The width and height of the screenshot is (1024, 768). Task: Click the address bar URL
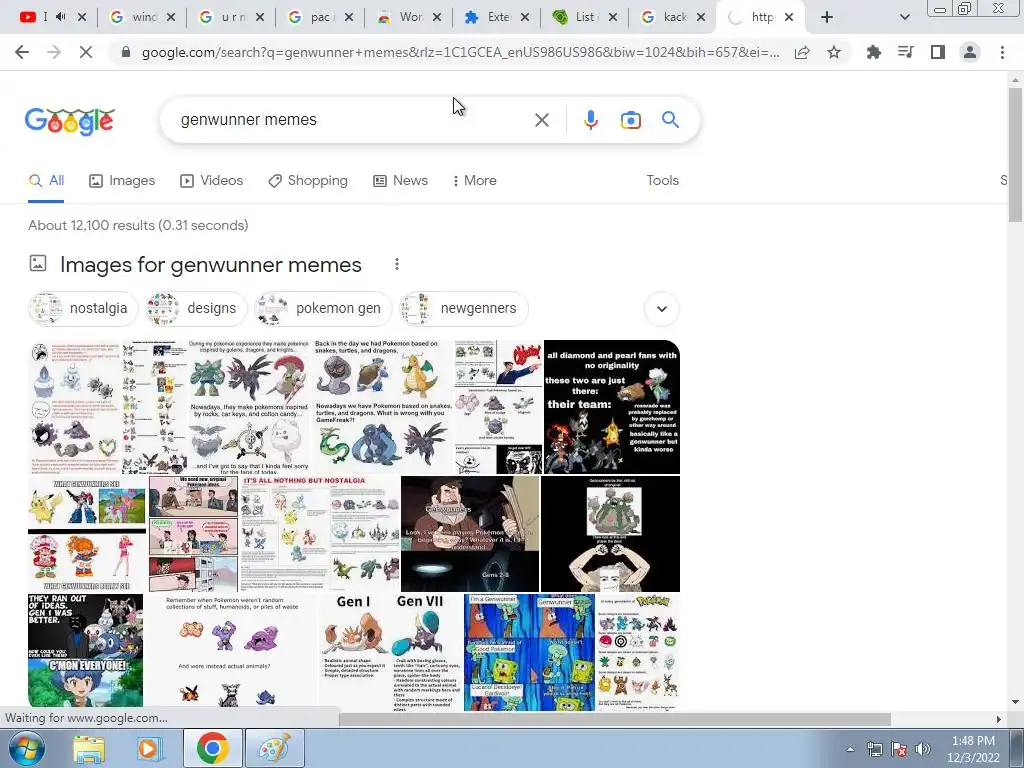460,52
